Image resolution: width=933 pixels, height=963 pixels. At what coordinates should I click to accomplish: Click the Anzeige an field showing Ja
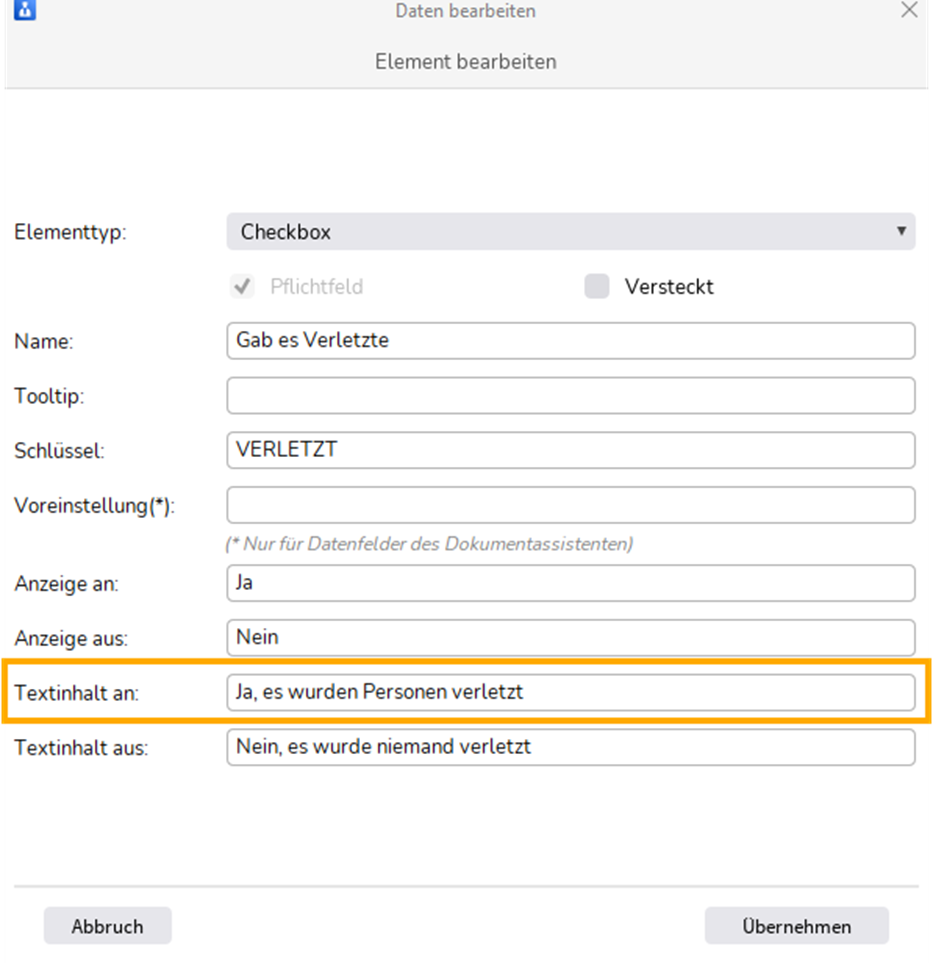pyautogui.click(x=571, y=583)
